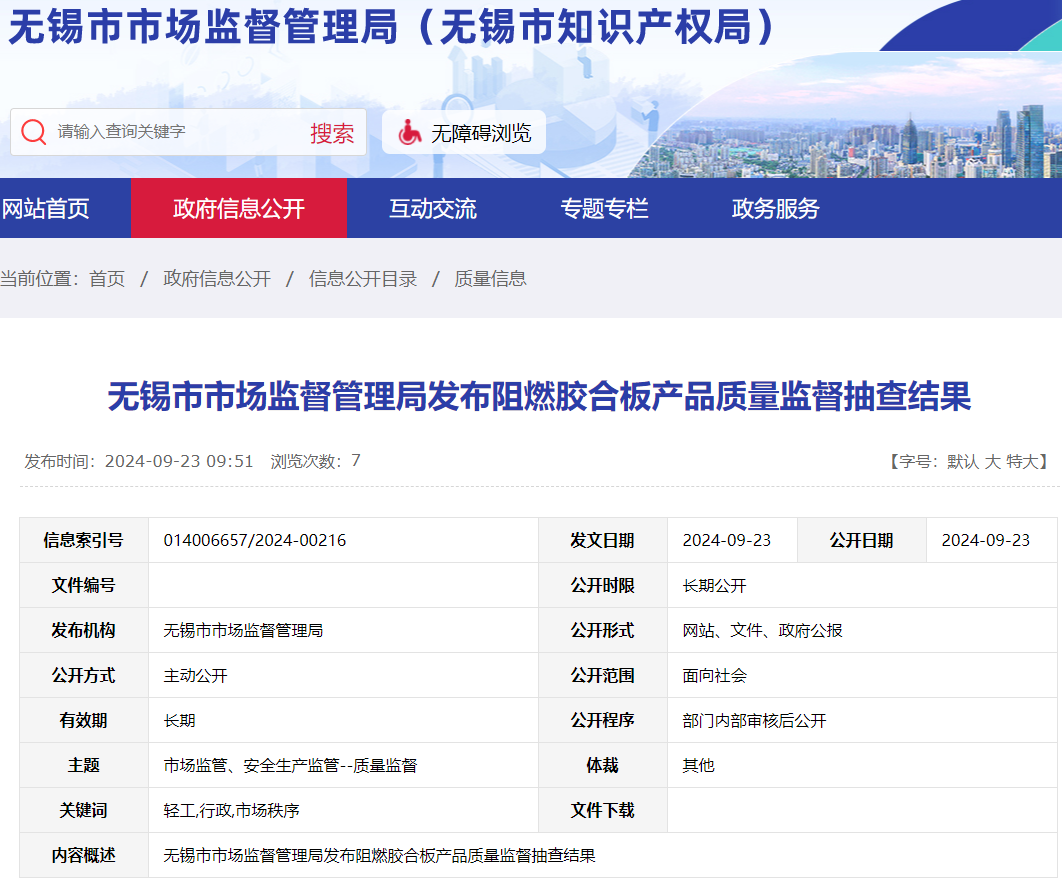
Task: Click 政府信息公开 in the breadcrumb
Action: tap(217, 279)
